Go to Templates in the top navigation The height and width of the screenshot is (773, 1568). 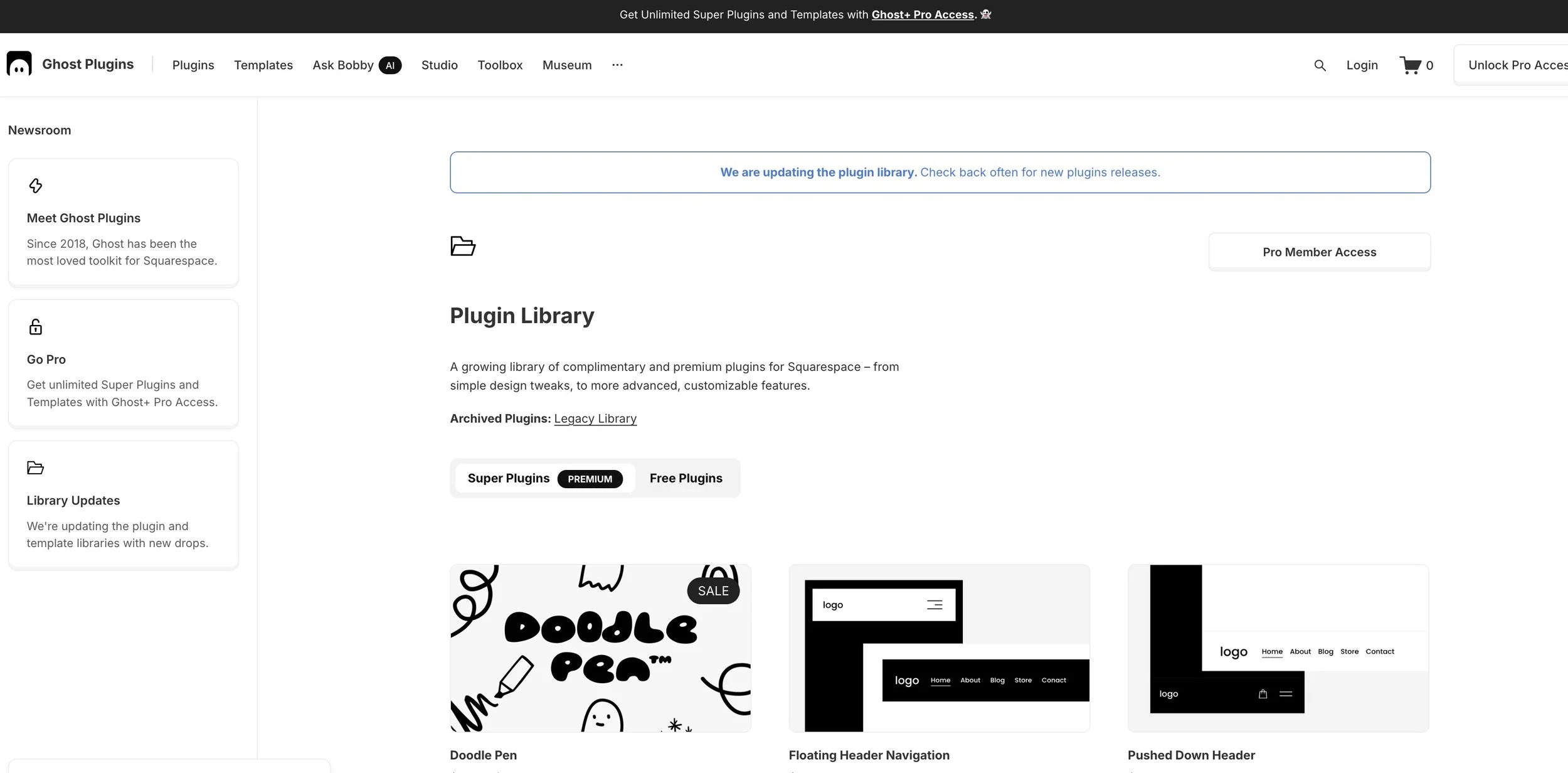click(263, 65)
